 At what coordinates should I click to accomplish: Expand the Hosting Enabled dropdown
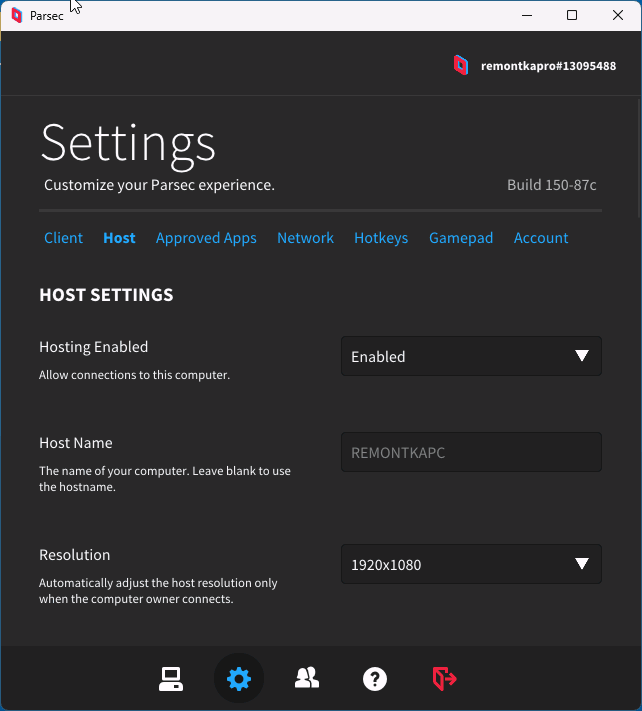(x=471, y=356)
